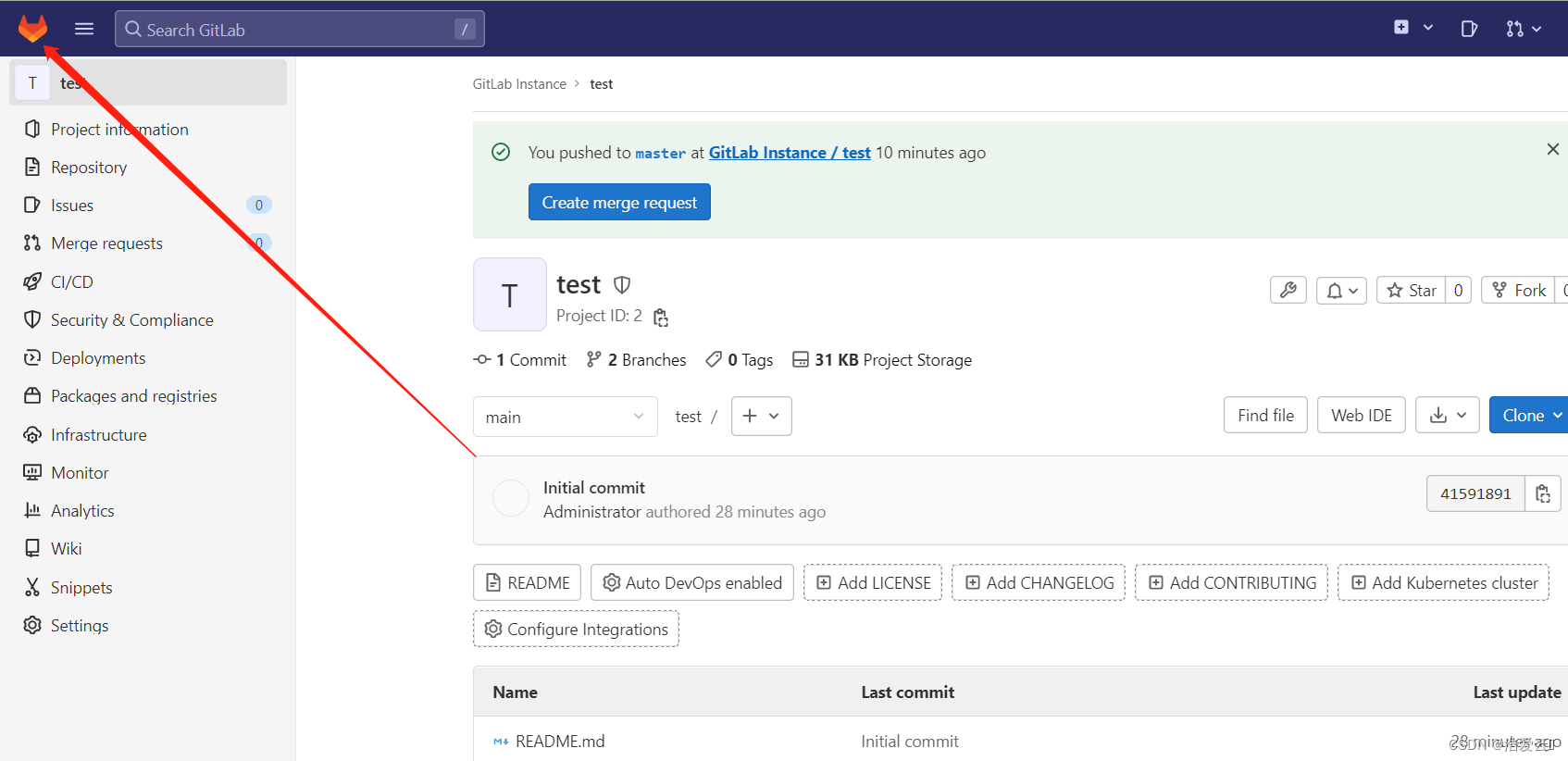
Task: Click the large T project avatar
Action: tap(510, 294)
